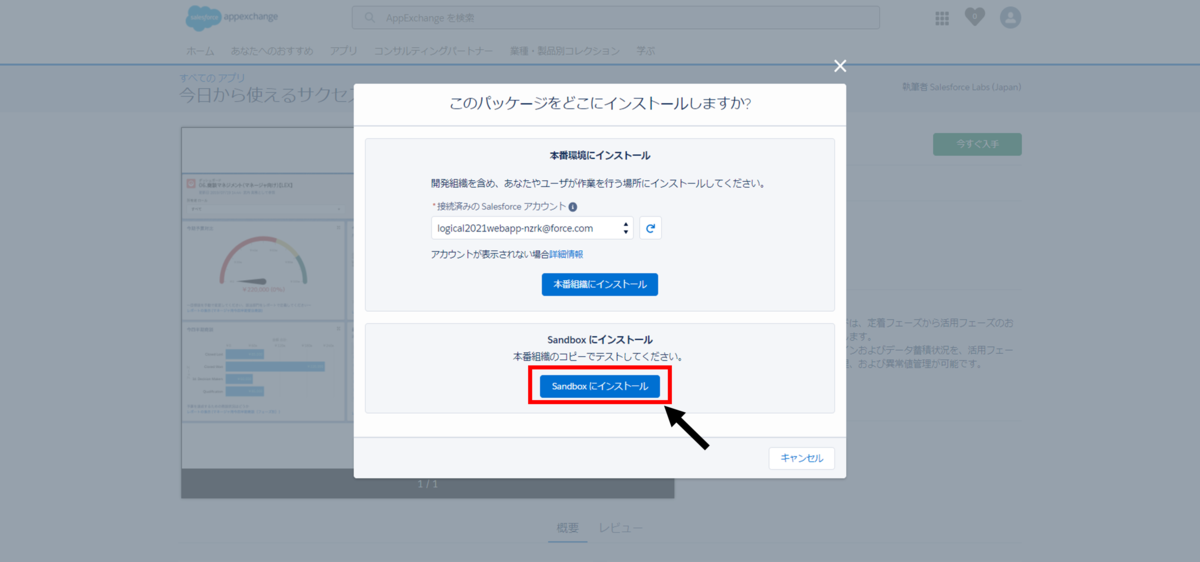Click the 本番環境にインストール heading
Image resolution: width=1200 pixels, height=562 pixels.
[600, 156]
